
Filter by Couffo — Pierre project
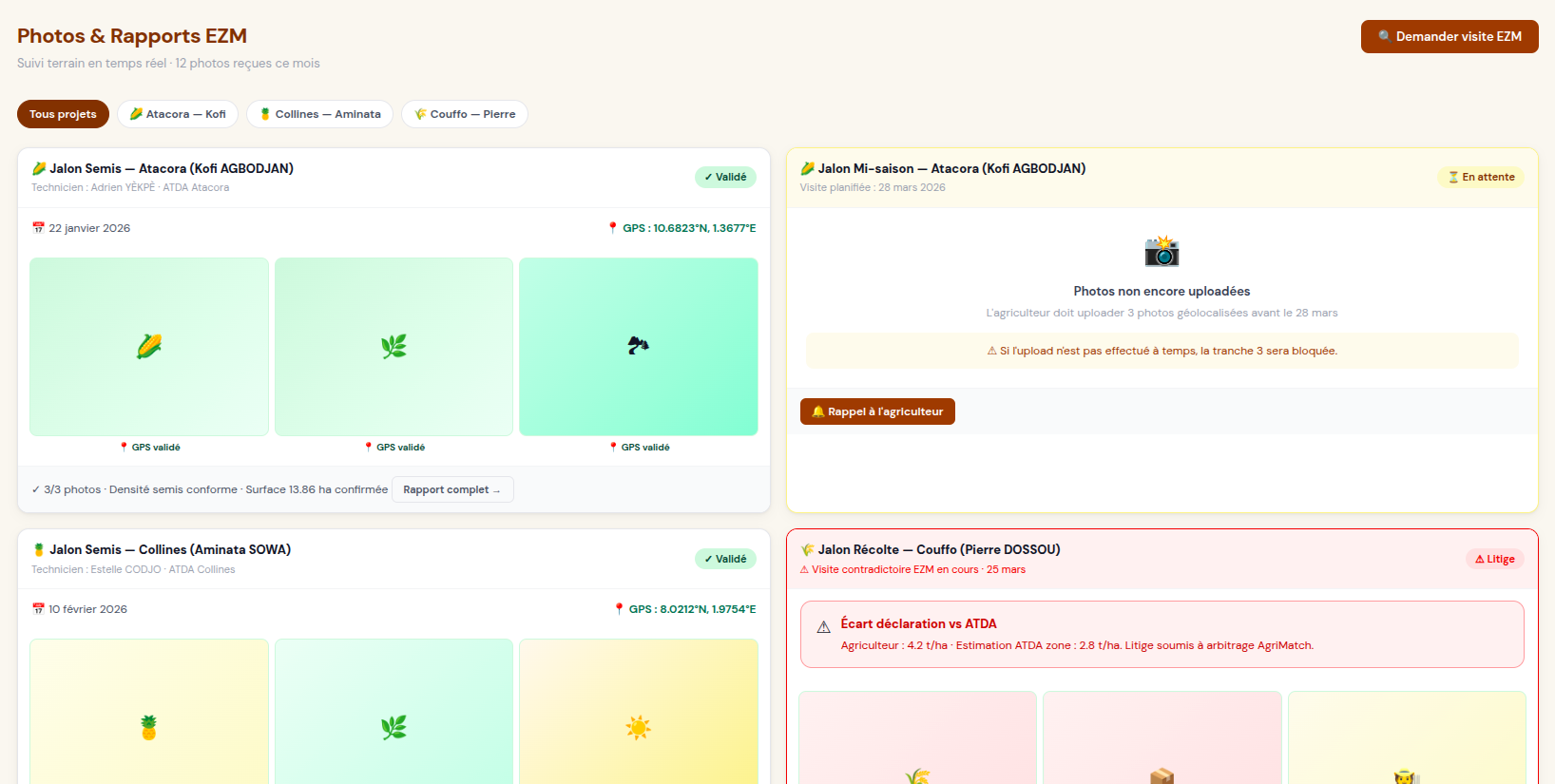click(465, 114)
